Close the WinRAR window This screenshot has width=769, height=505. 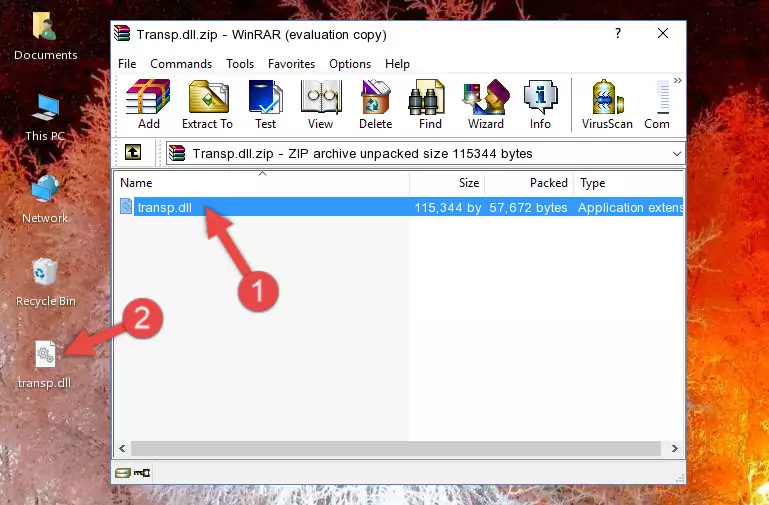pyautogui.click(x=663, y=33)
